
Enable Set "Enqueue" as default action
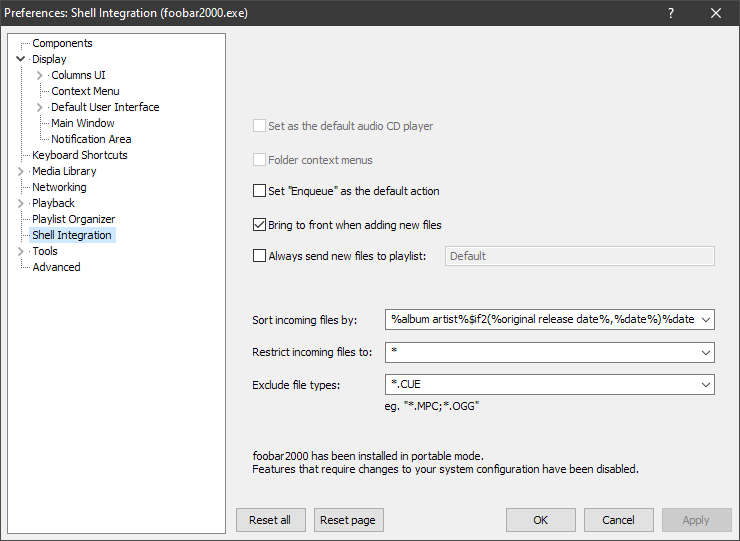point(260,191)
